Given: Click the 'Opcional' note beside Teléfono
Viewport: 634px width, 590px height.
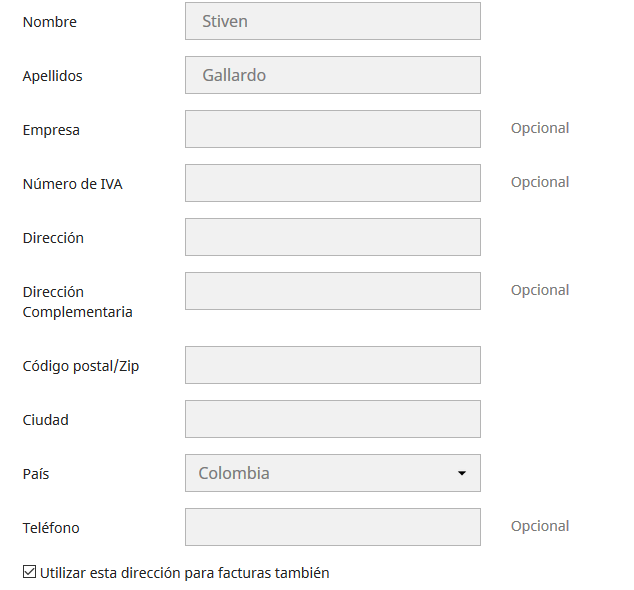Looking at the screenshot, I should coord(540,526).
